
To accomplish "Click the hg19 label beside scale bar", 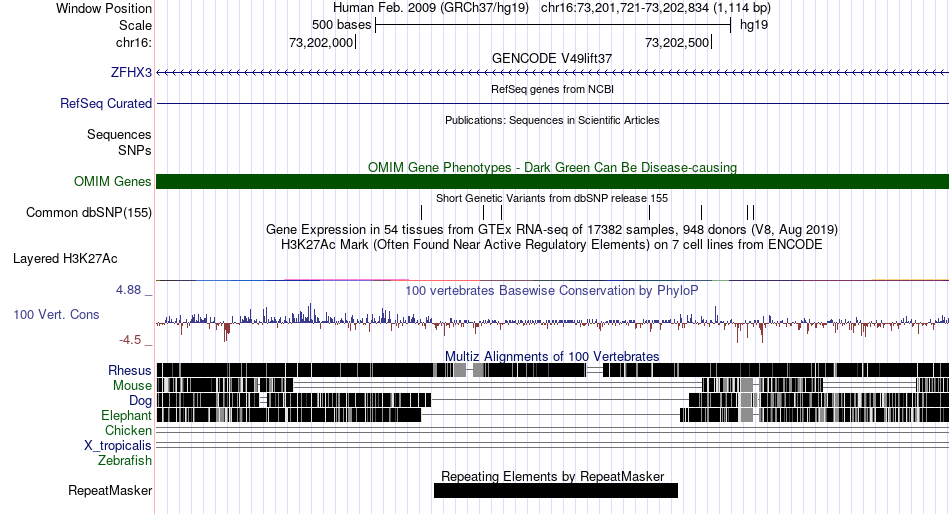I will click(754, 25).
